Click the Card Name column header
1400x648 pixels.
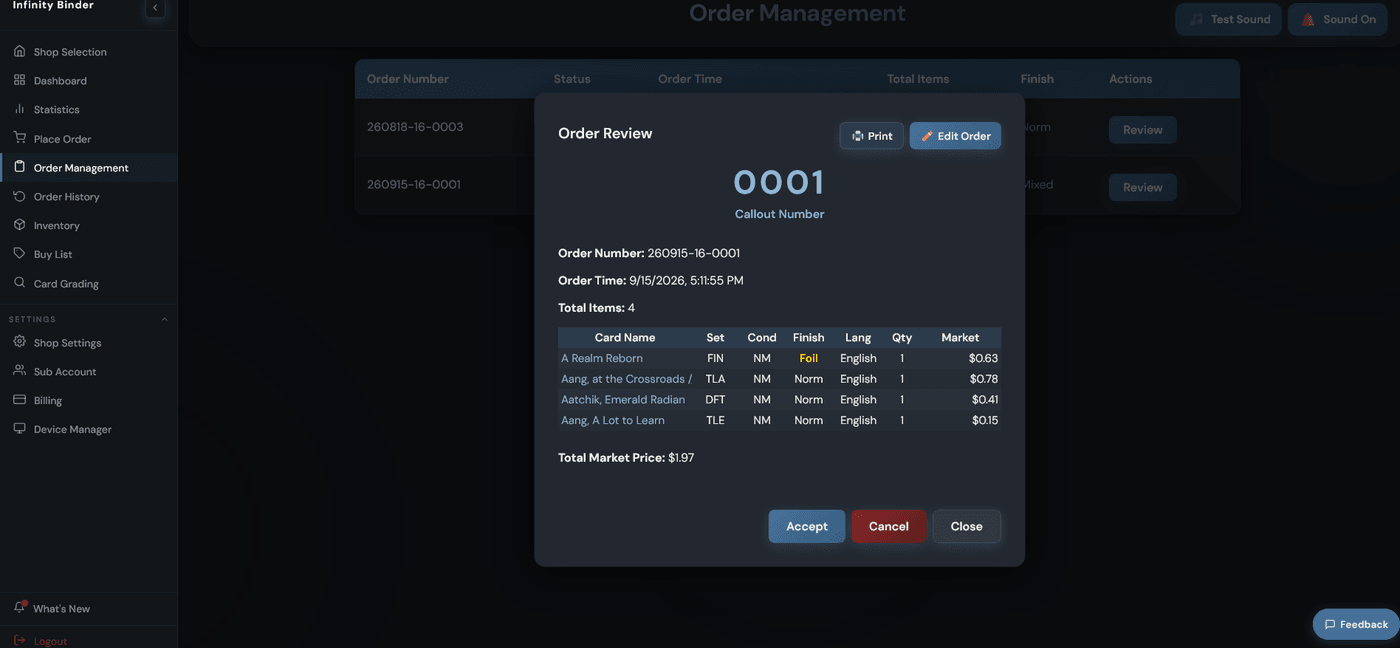[x=625, y=337]
